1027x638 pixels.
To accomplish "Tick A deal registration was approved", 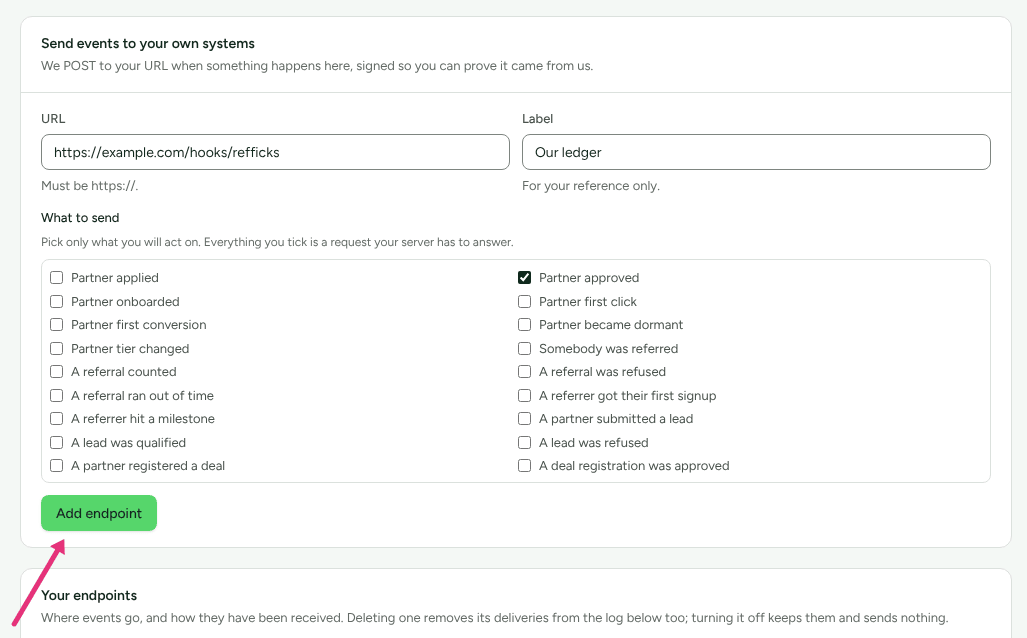I will (525, 466).
